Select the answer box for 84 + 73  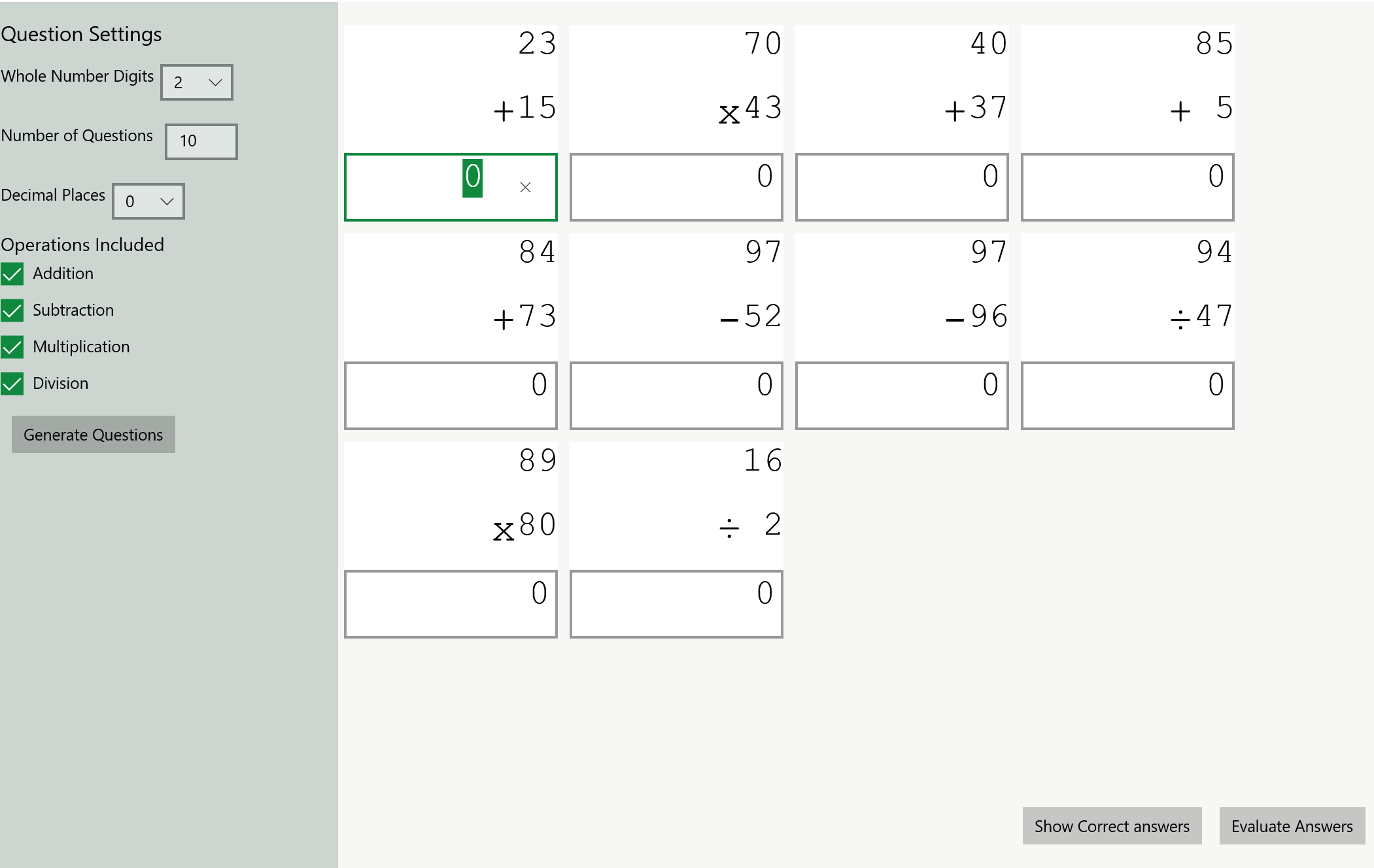pyautogui.click(x=451, y=396)
